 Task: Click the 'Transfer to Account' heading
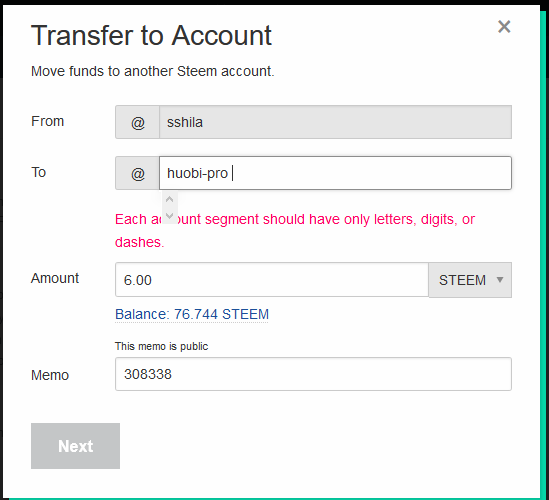(151, 35)
